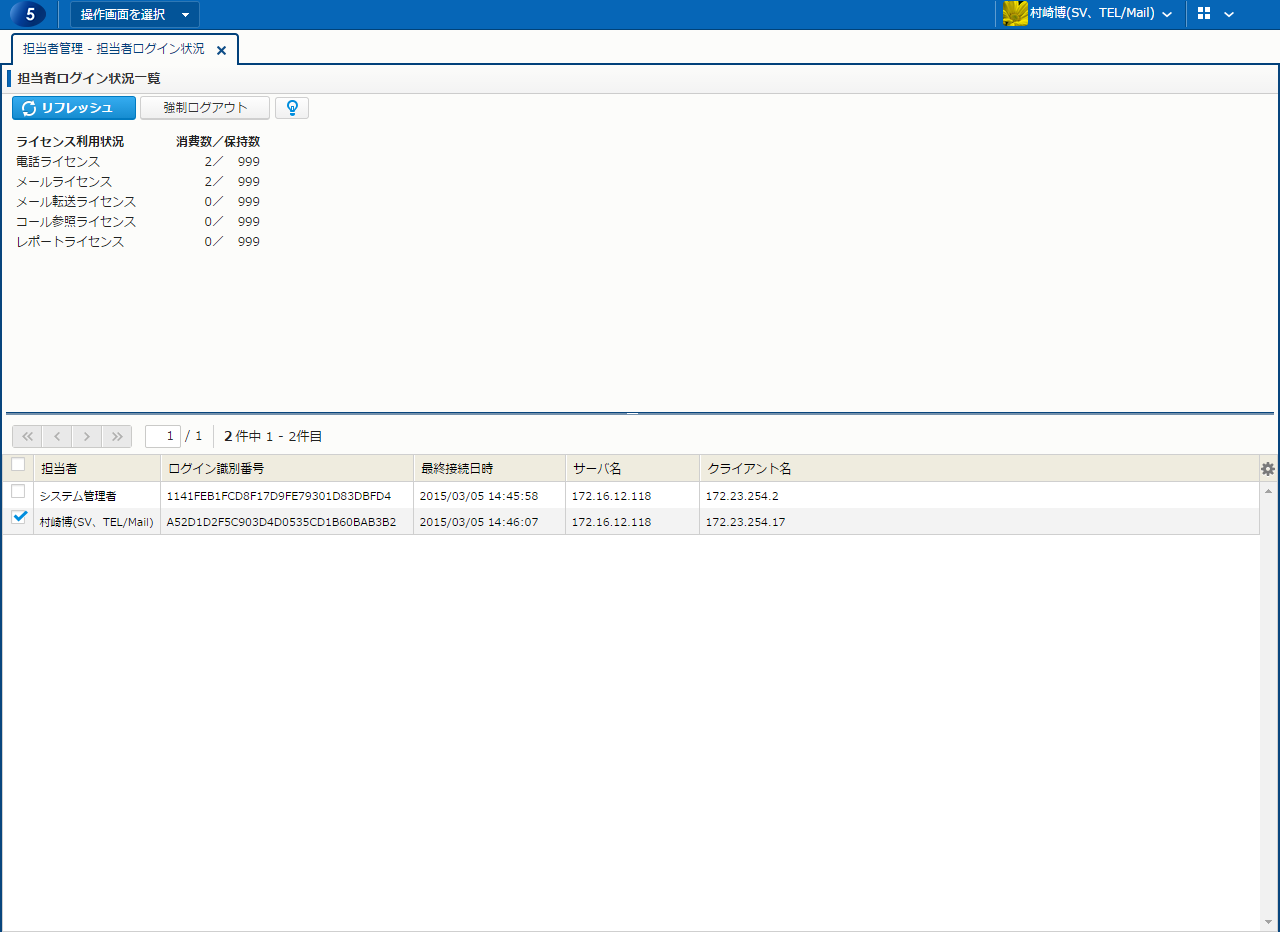Check the システム管理者 row checkbox
The width and height of the screenshot is (1280, 932).
tap(18, 492)
